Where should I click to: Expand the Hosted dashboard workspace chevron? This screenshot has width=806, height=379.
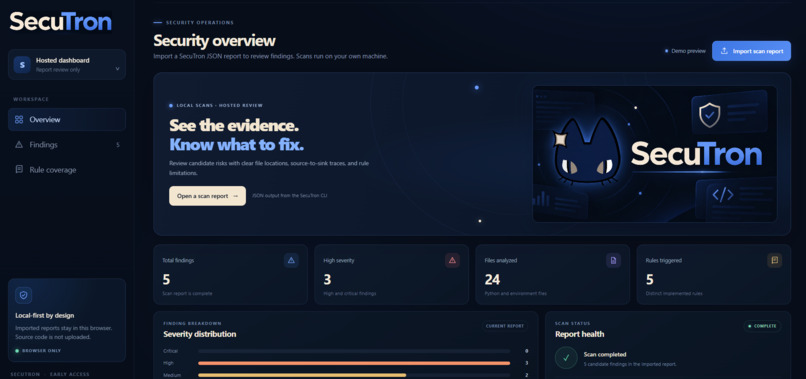pyautogui.click(x=117, y=69)
